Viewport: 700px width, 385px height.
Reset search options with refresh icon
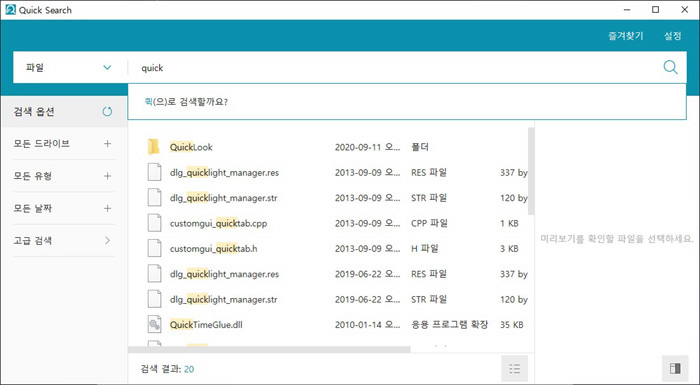(107, 112)
